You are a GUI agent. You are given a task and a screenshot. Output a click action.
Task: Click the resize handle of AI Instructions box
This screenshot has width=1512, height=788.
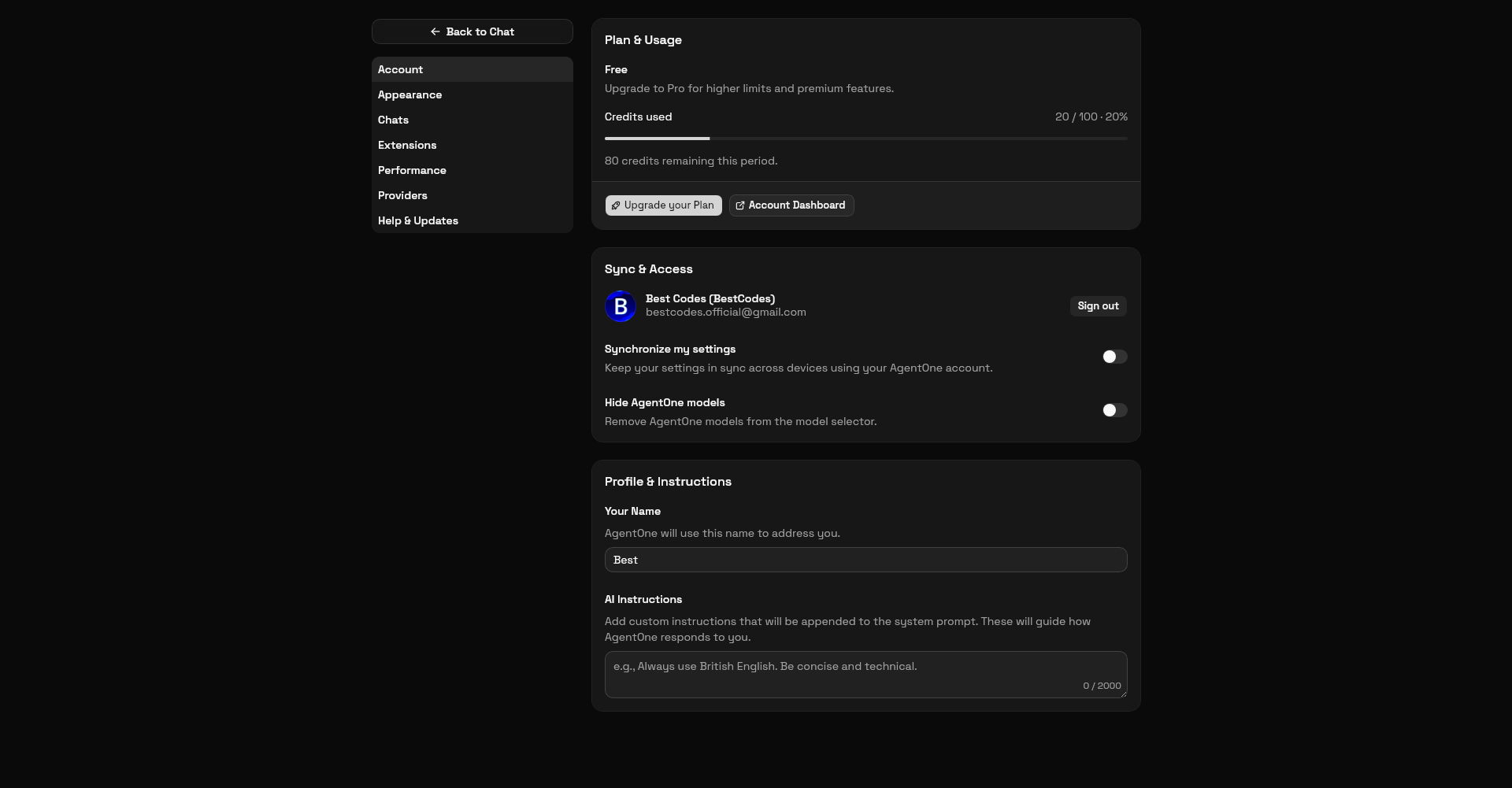point(1123,694)
